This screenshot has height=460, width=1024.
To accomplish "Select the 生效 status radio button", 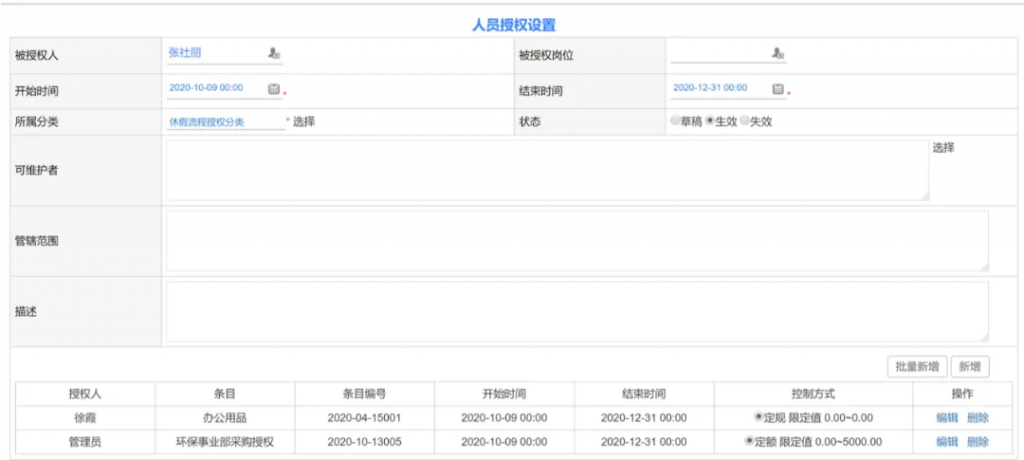I will (710, 122).
